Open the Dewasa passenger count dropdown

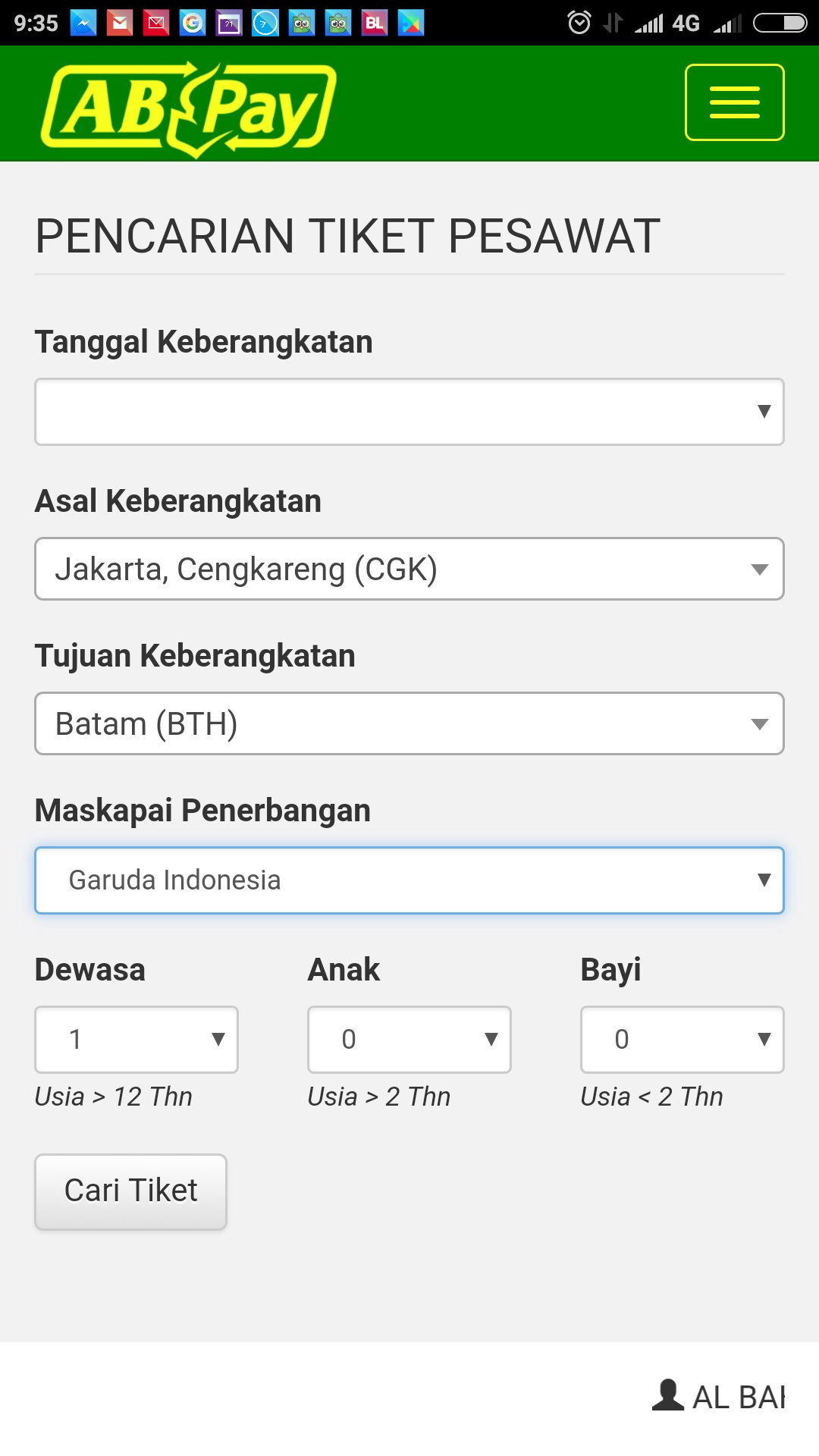point(136,1039)
